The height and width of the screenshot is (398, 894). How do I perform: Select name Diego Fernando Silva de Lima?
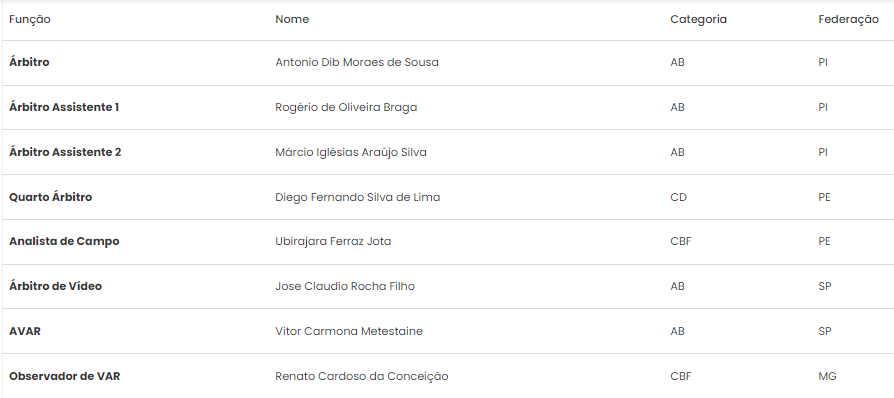[357, 197]
